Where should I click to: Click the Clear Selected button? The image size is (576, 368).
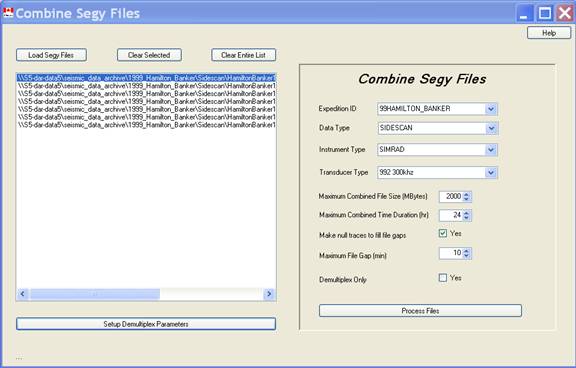149,55
